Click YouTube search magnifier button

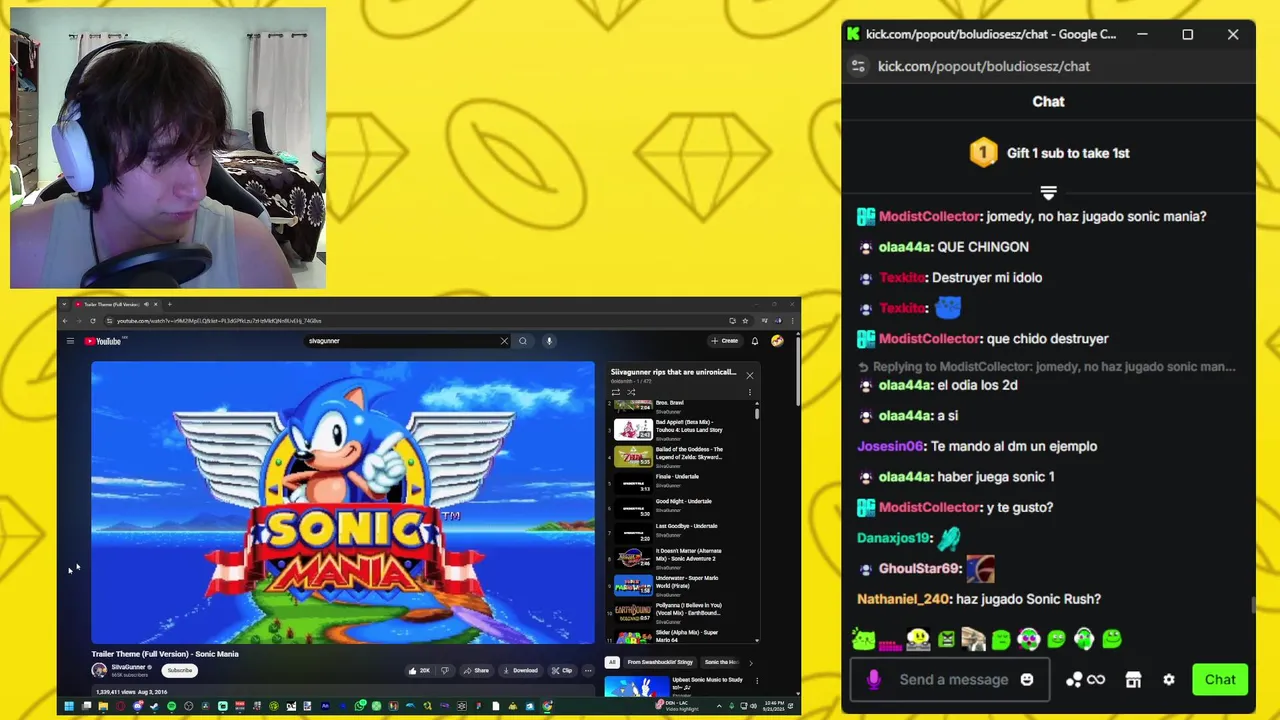point(522,341)
